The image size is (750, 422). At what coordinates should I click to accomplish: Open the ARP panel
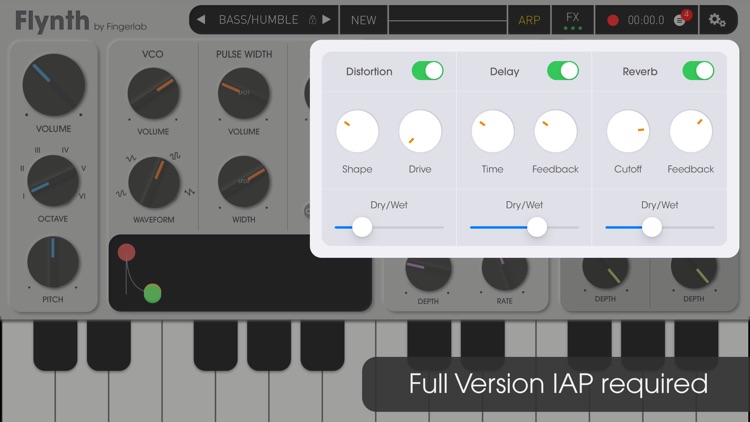[529, 20]
